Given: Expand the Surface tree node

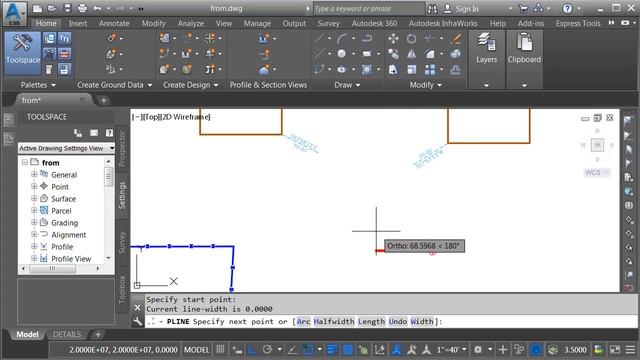Looking at the screenshot, I should (34, 198).
